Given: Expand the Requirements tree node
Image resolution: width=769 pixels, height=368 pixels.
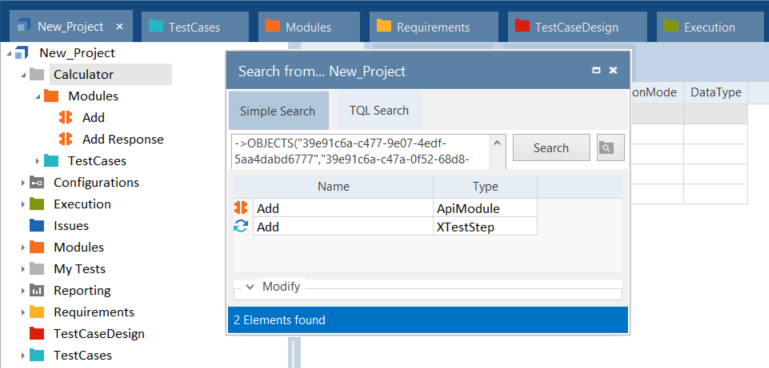Looking at the screenshot, I should click(23, 312).
